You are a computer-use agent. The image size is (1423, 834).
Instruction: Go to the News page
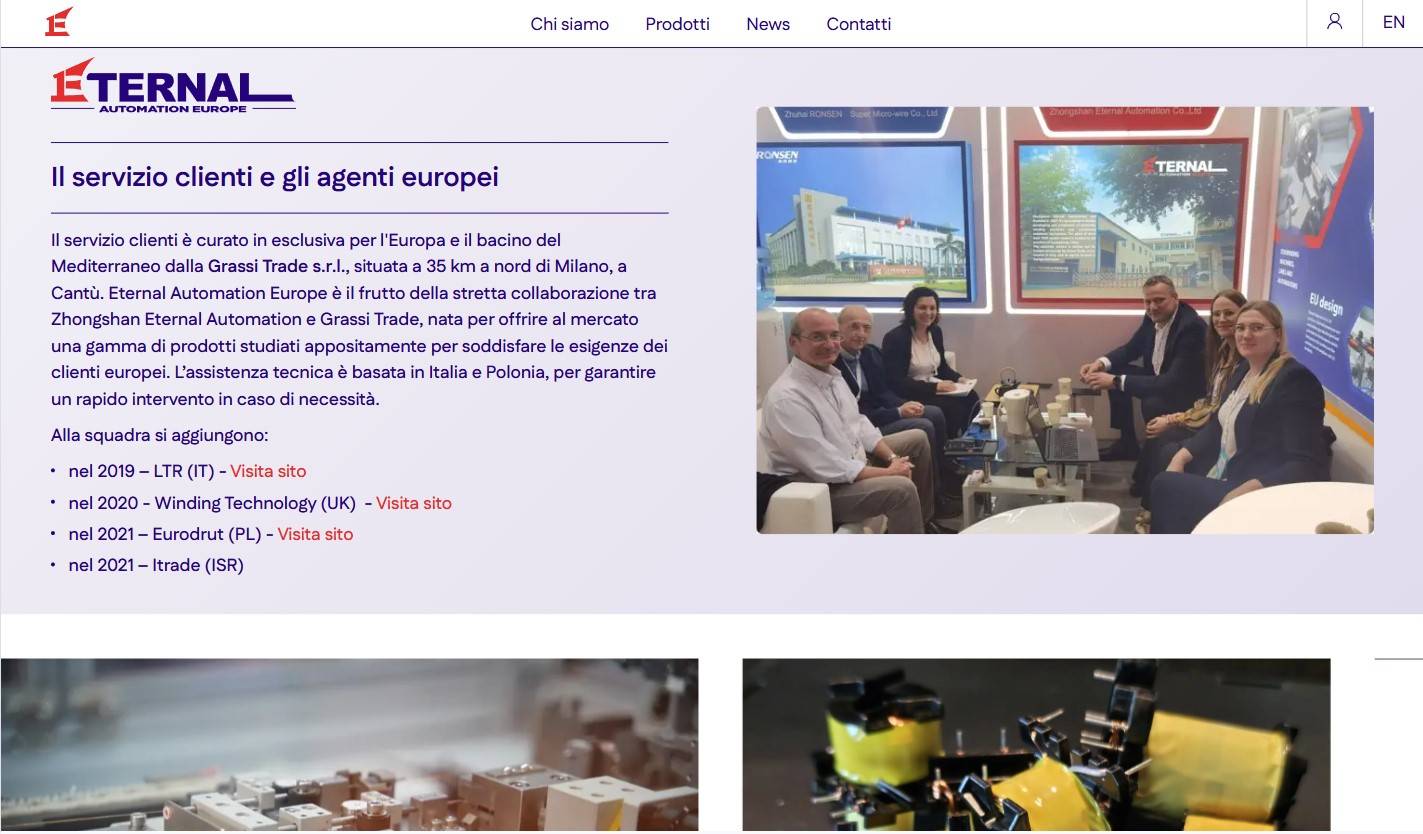pyautogui.click(x=768, y=24)
